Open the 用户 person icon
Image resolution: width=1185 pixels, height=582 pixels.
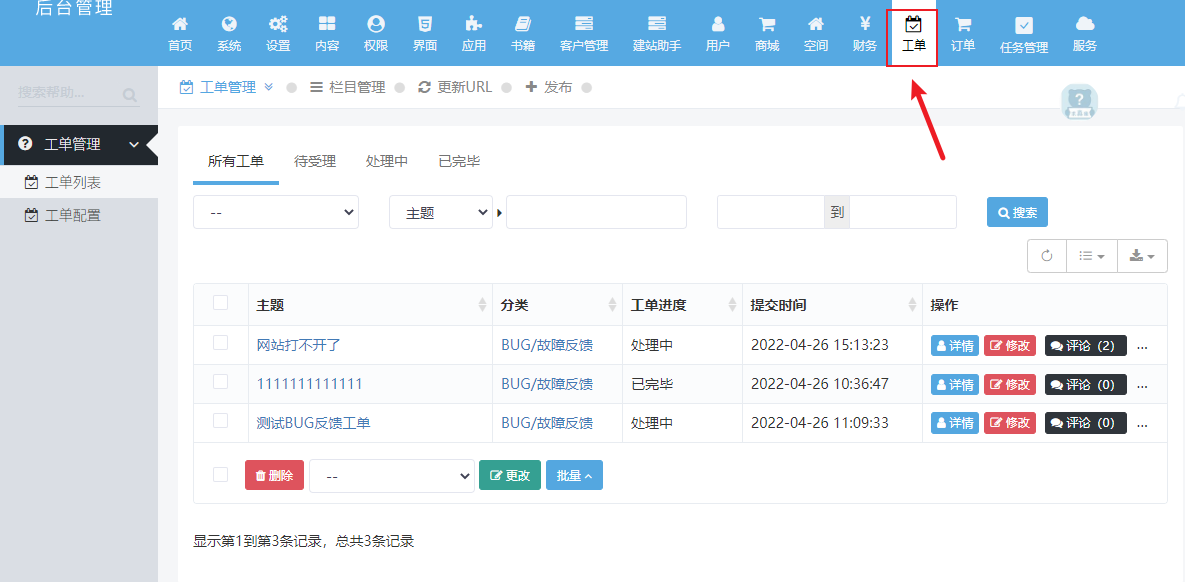pyautogui.click(x=718, y=24)
